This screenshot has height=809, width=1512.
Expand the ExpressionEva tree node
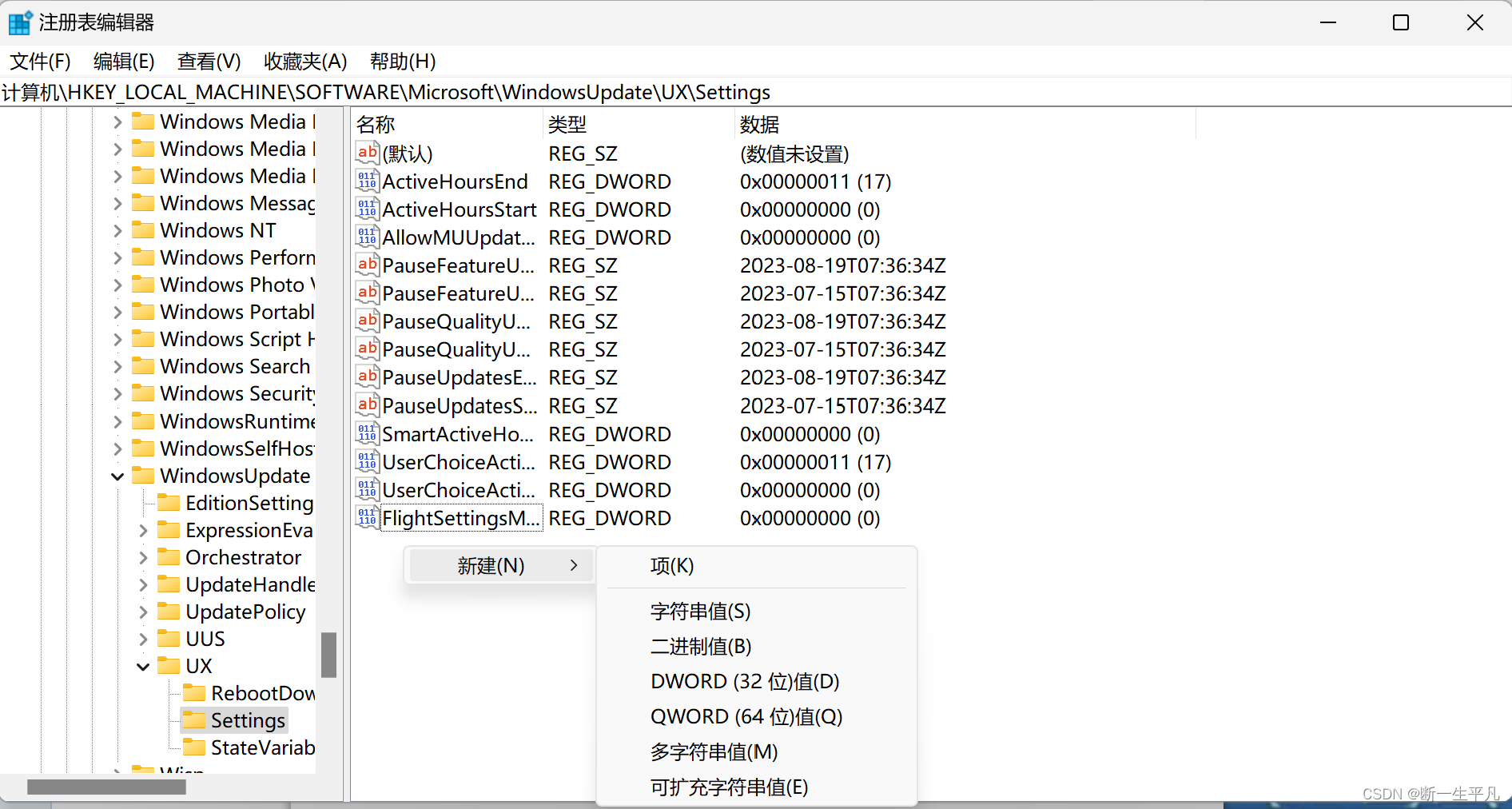[143, 530]
